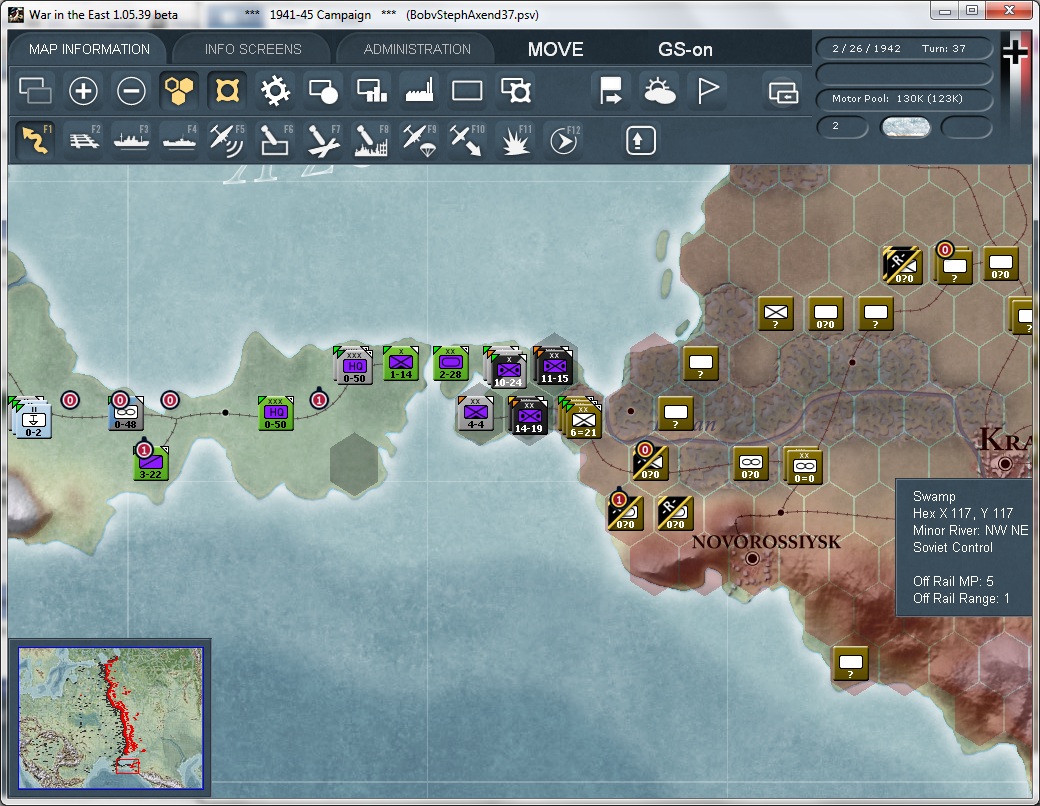The width and height of the screenshot is (1040, 806).
Task: Click the date and turn display
Action: click(903, 48)
